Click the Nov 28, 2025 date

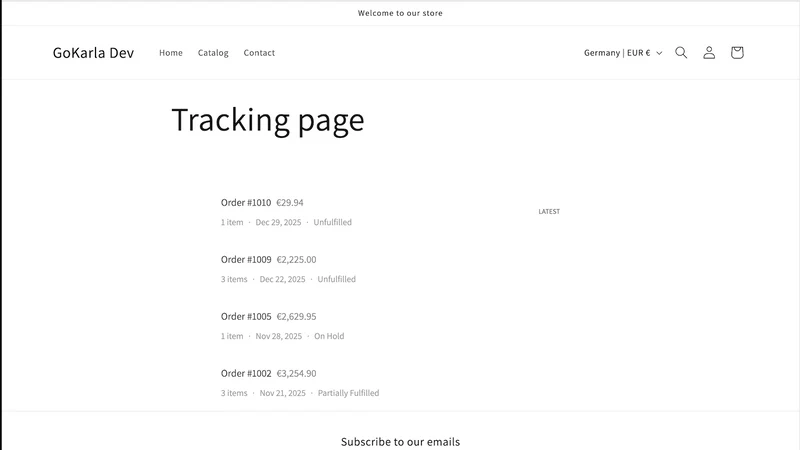click(x=279, y=336)
